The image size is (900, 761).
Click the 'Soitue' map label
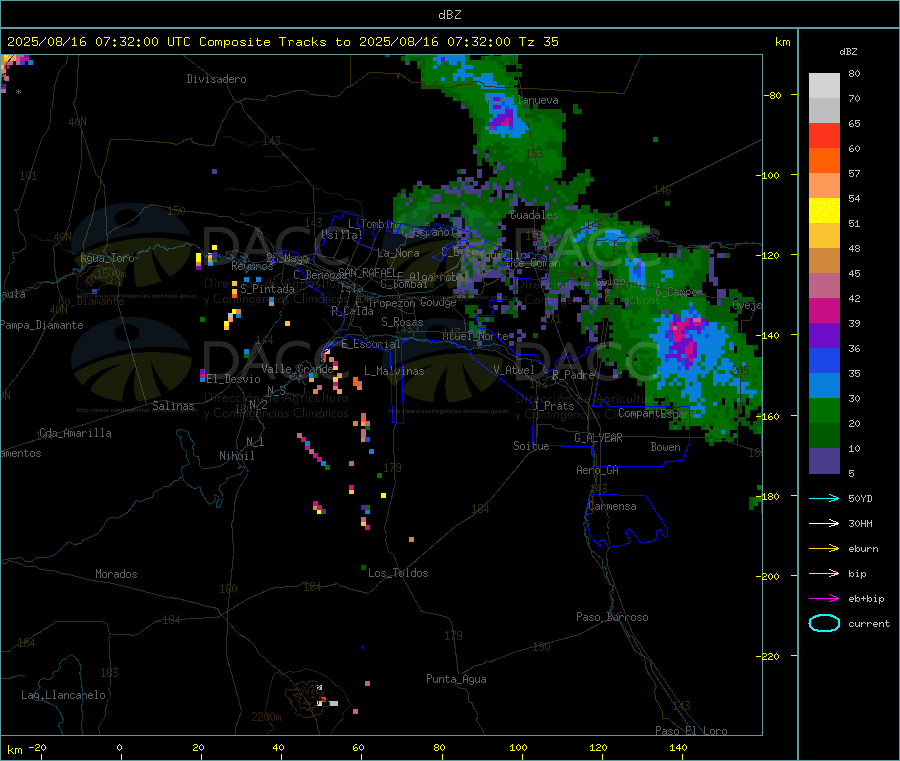[532, 446]
